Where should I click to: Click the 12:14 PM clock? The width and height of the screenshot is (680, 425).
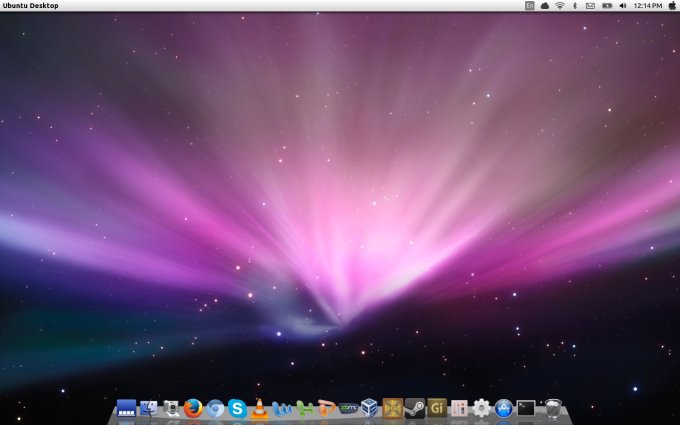tap(648, 6)
